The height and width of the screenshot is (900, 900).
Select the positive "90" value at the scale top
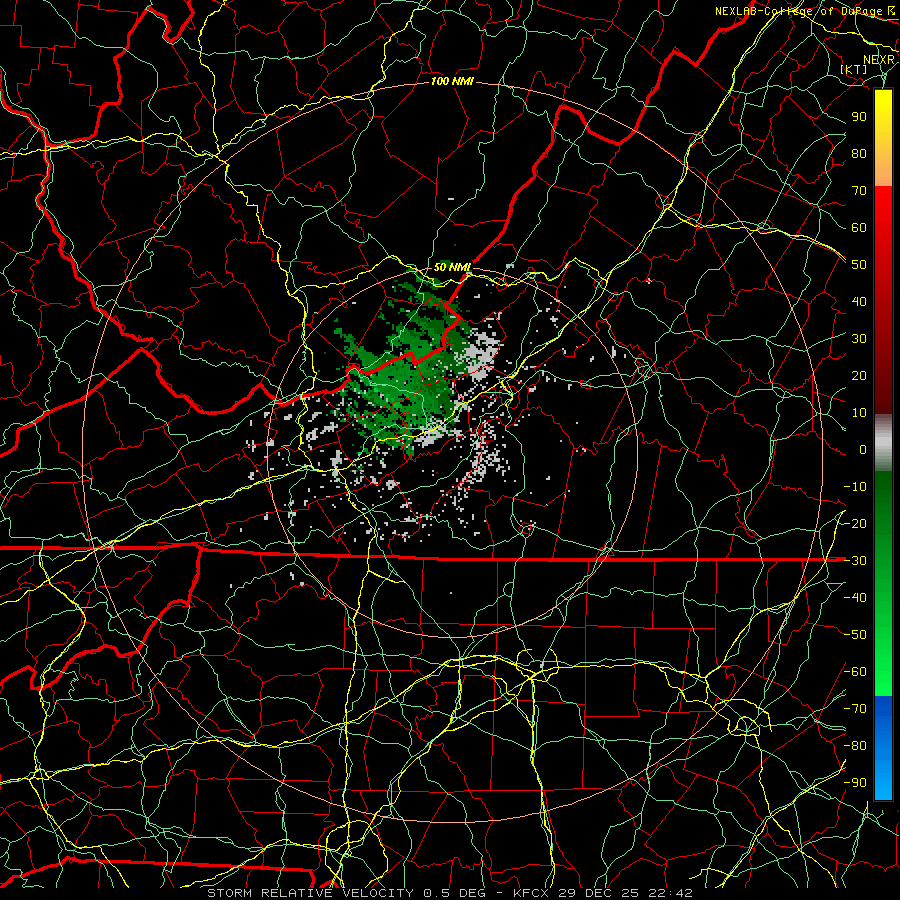(x=859, y=117)
